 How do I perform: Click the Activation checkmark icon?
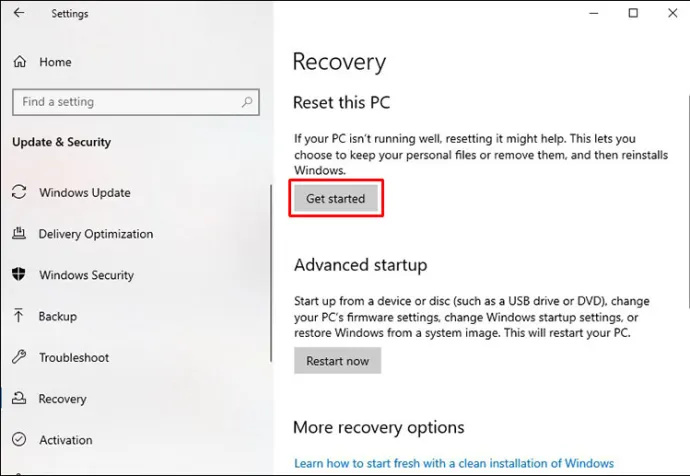[19, 439]
